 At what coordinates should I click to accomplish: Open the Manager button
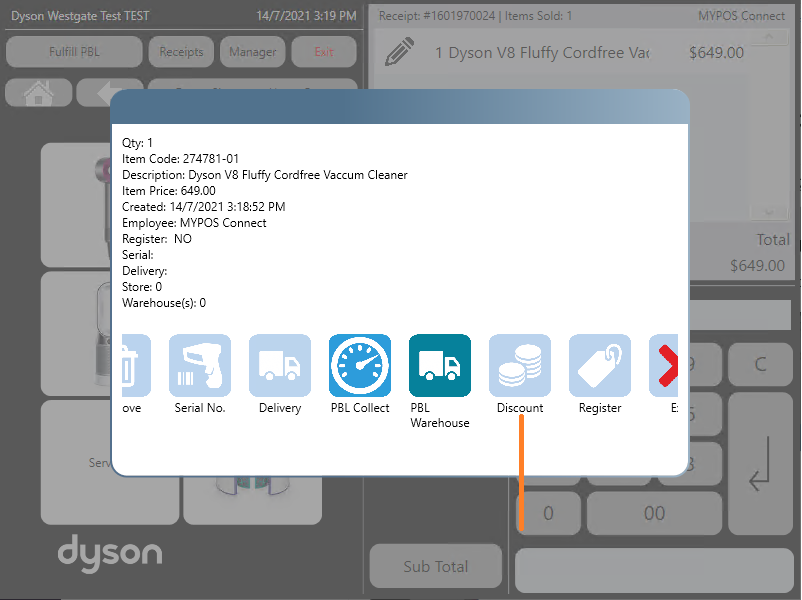(x=253, y=52)
